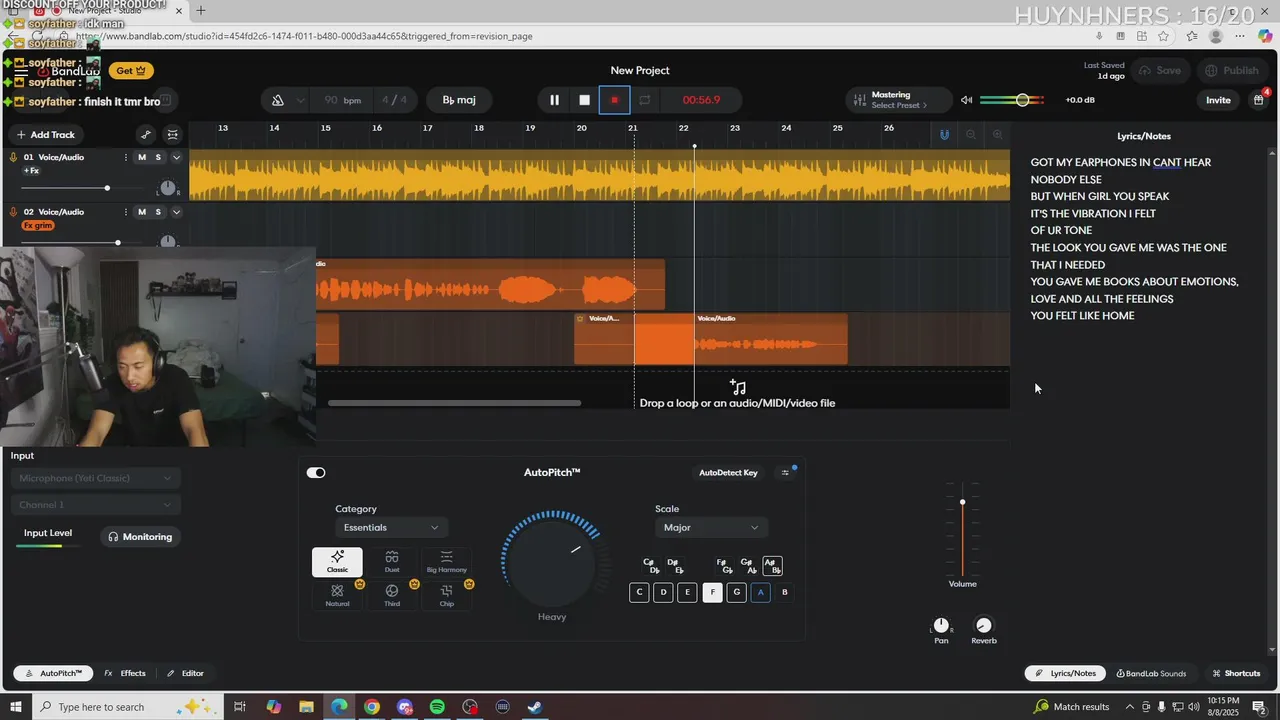Zoom out the timeline with magnifier minus
This screenshot has height=720, width=1280.
point(970,134)
